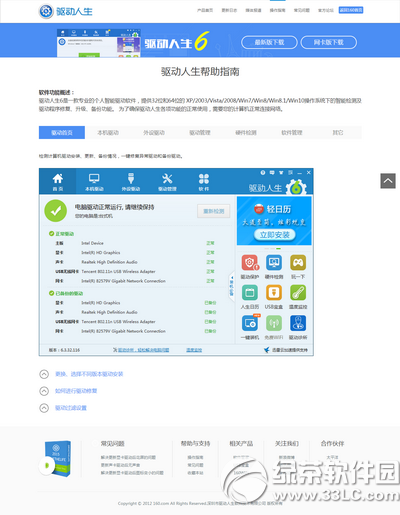This screenshot has height=515, width=400.
Task: Click the 轻日历 advertisement banner
Action: click(274, 221)
